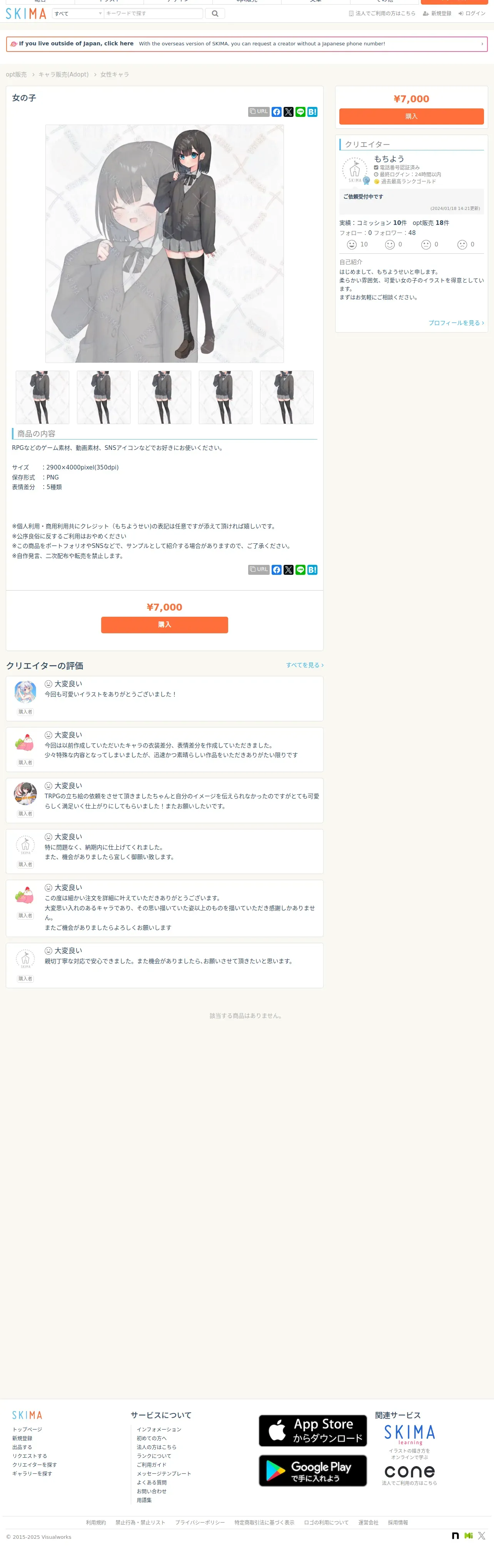Share on Hatena Bookmark using the upper B! icon

pos(312,112)
